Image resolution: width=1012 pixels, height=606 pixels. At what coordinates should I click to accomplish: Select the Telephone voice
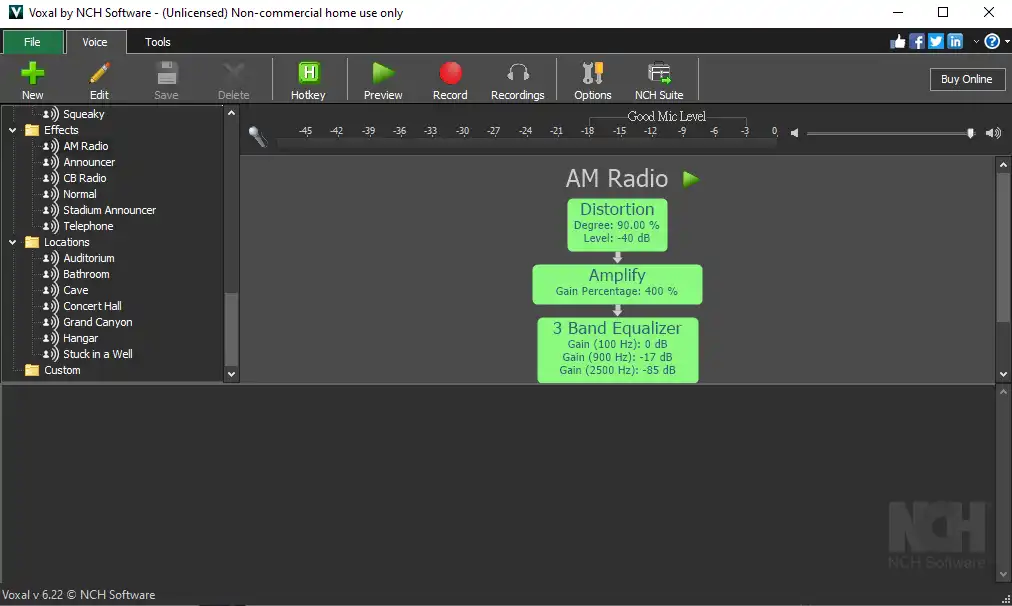[x=88, y=227]
